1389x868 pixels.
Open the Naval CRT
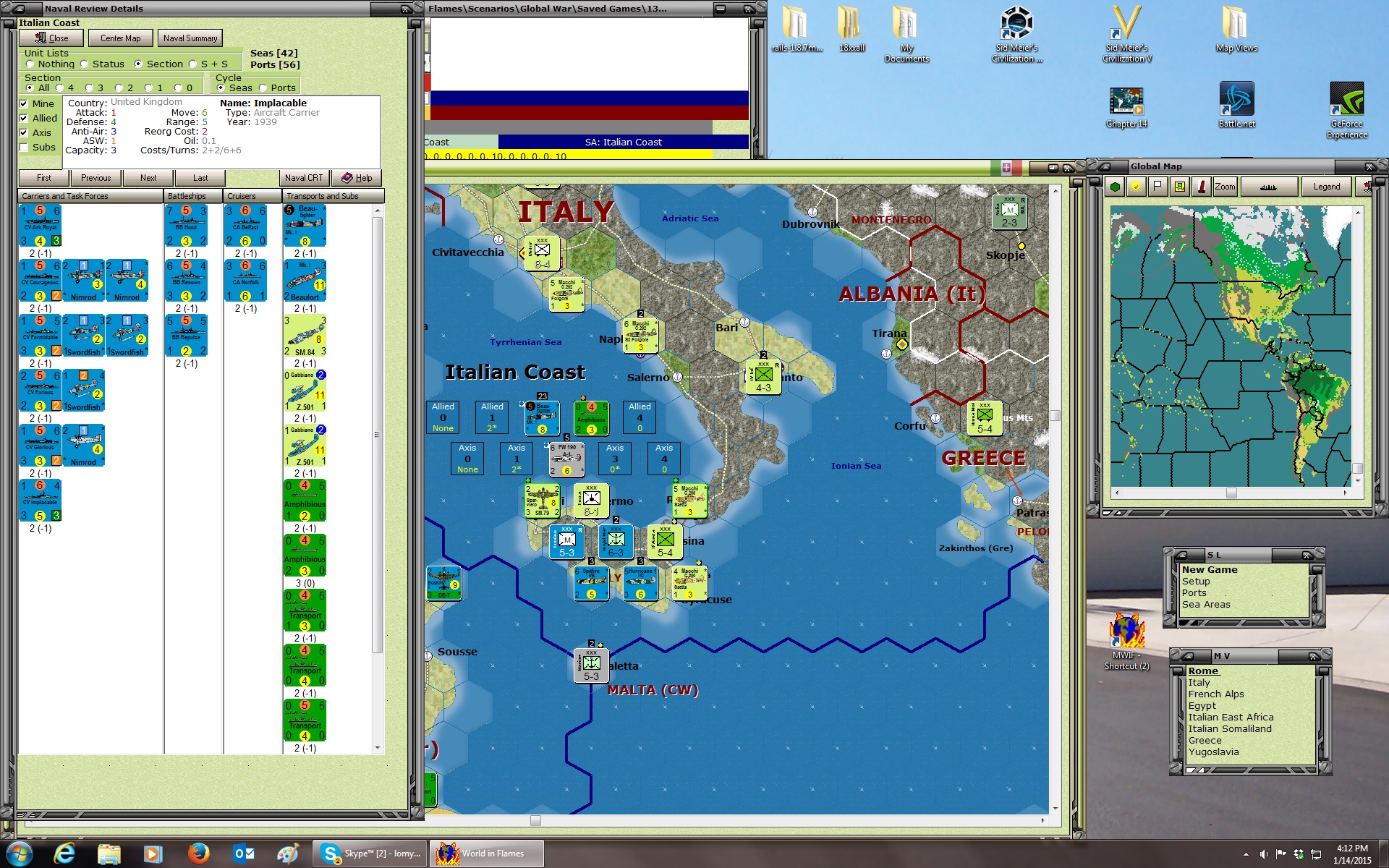(x=304, y=178)
